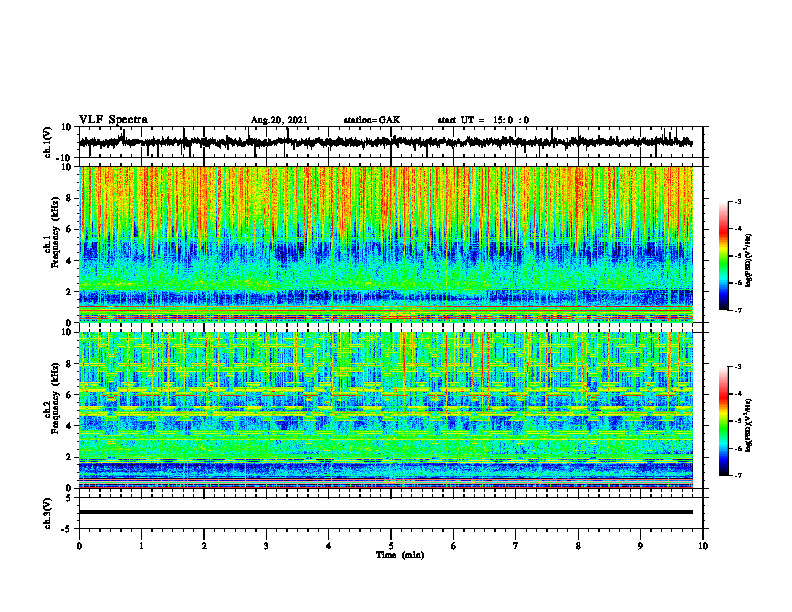Click the time axis tick label "3"
The height and width of the screenshot is (612, 792).
(x=266, y=546)
